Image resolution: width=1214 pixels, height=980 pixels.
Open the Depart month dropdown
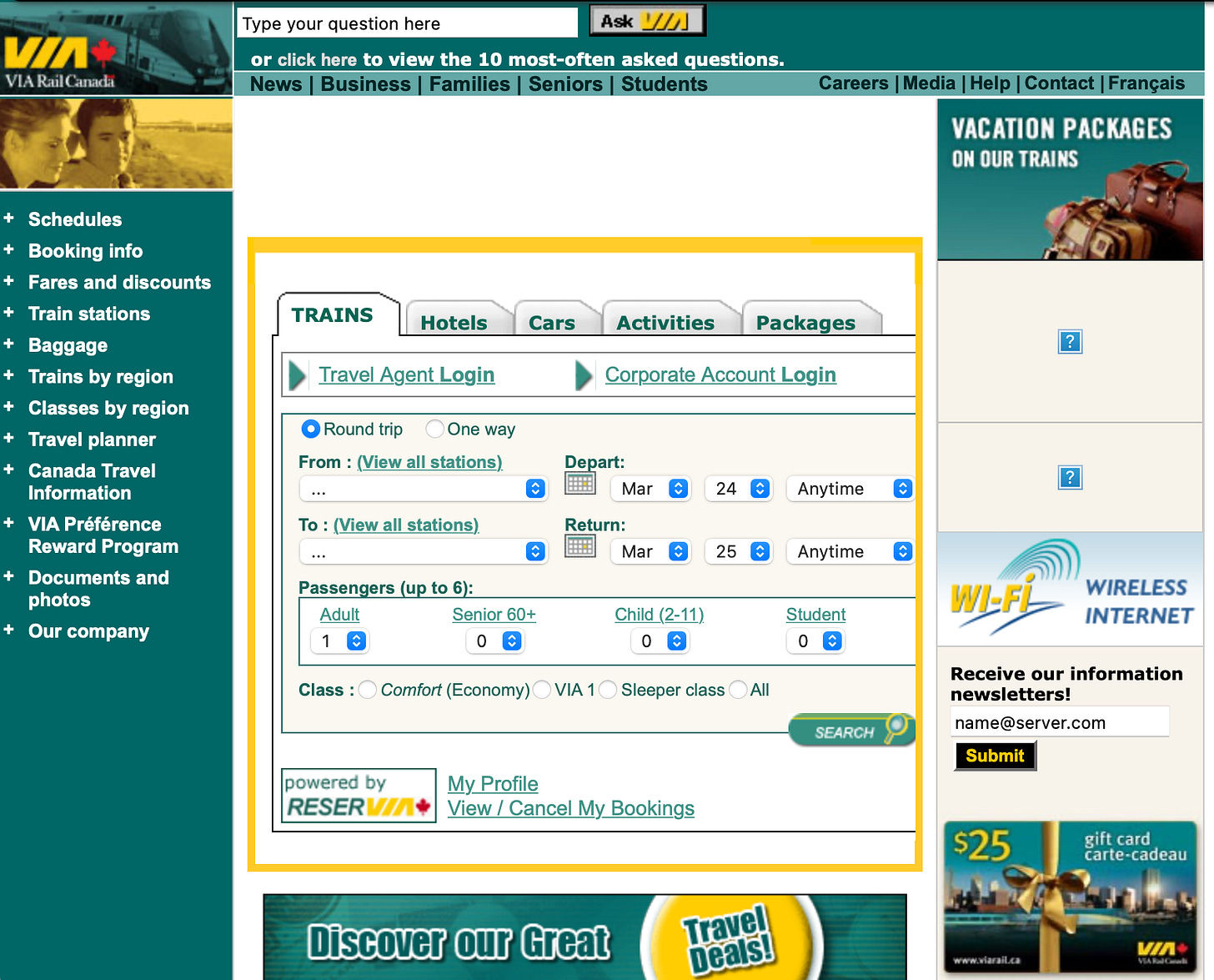point(650,489)
